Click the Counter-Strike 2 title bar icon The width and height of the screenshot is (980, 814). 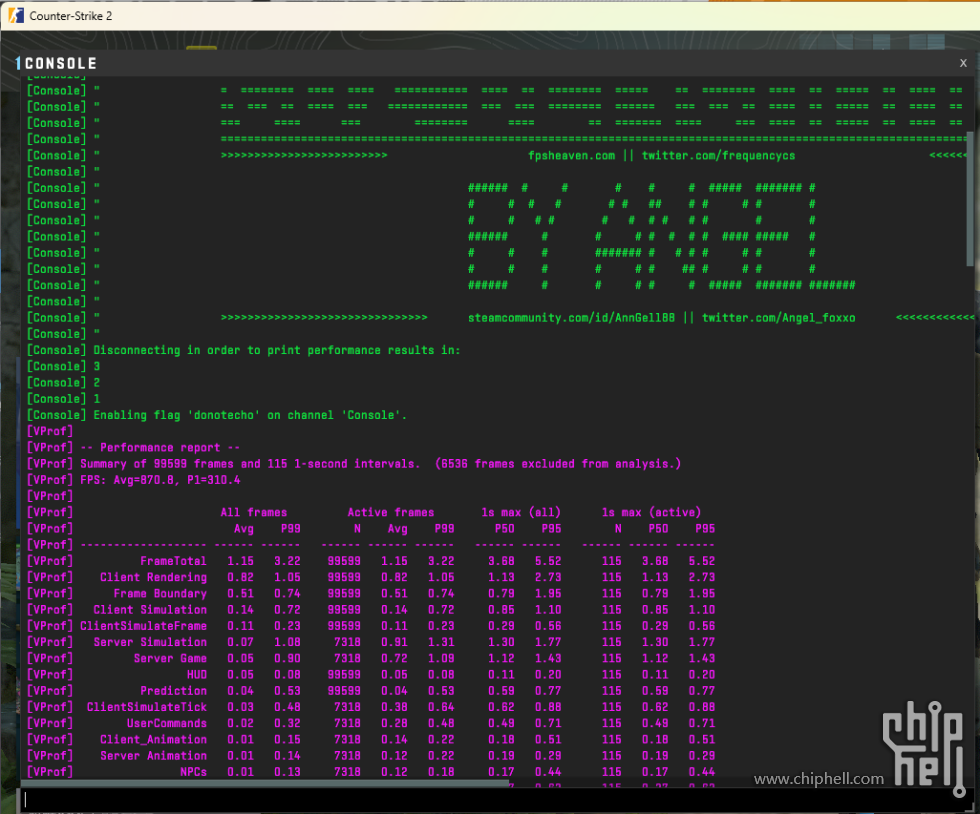point(16,15)
